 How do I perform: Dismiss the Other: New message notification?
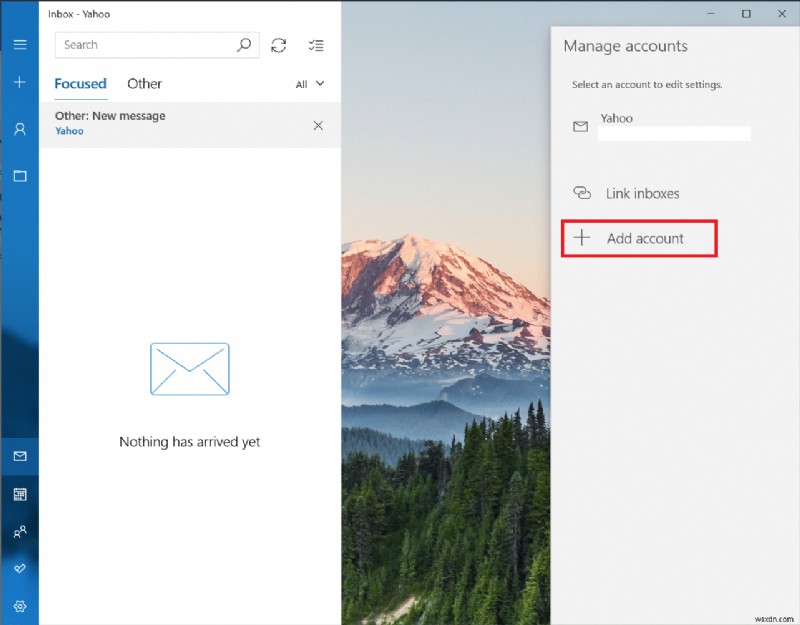(x=318, y=126)
